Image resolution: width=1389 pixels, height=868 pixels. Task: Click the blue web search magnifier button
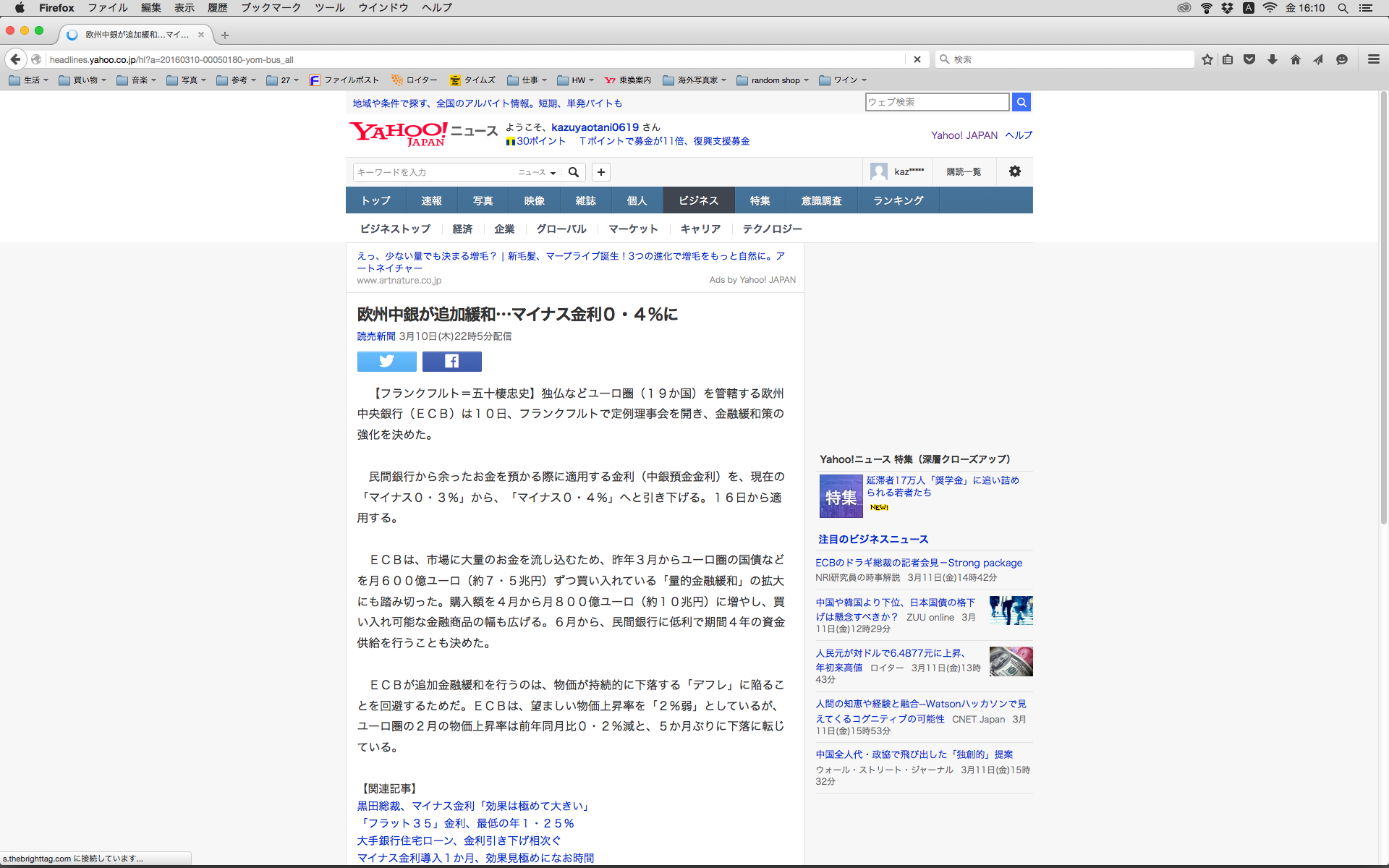coord(1021,102)
